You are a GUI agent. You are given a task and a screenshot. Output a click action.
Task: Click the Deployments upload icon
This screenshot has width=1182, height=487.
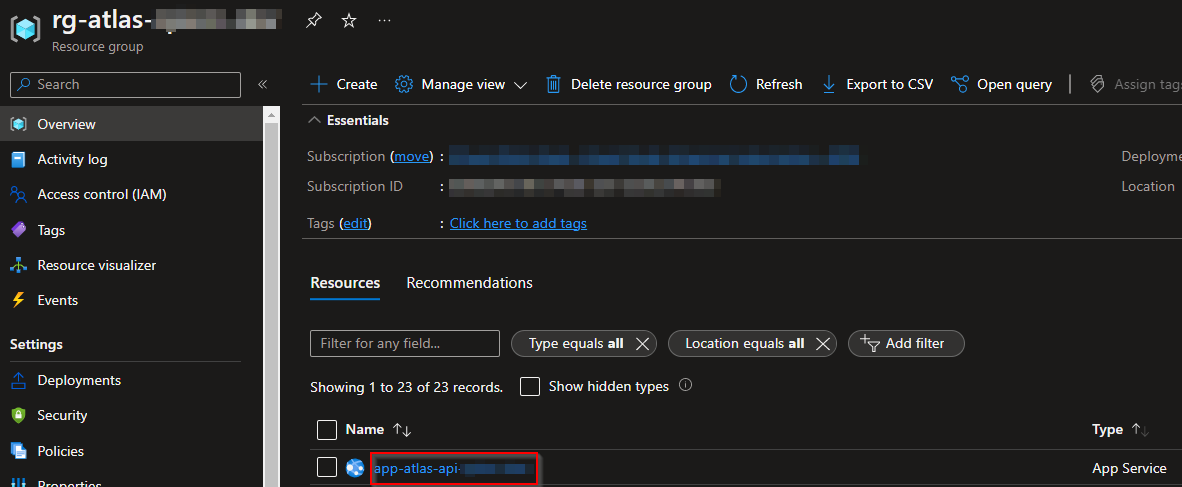pos(19,381)
